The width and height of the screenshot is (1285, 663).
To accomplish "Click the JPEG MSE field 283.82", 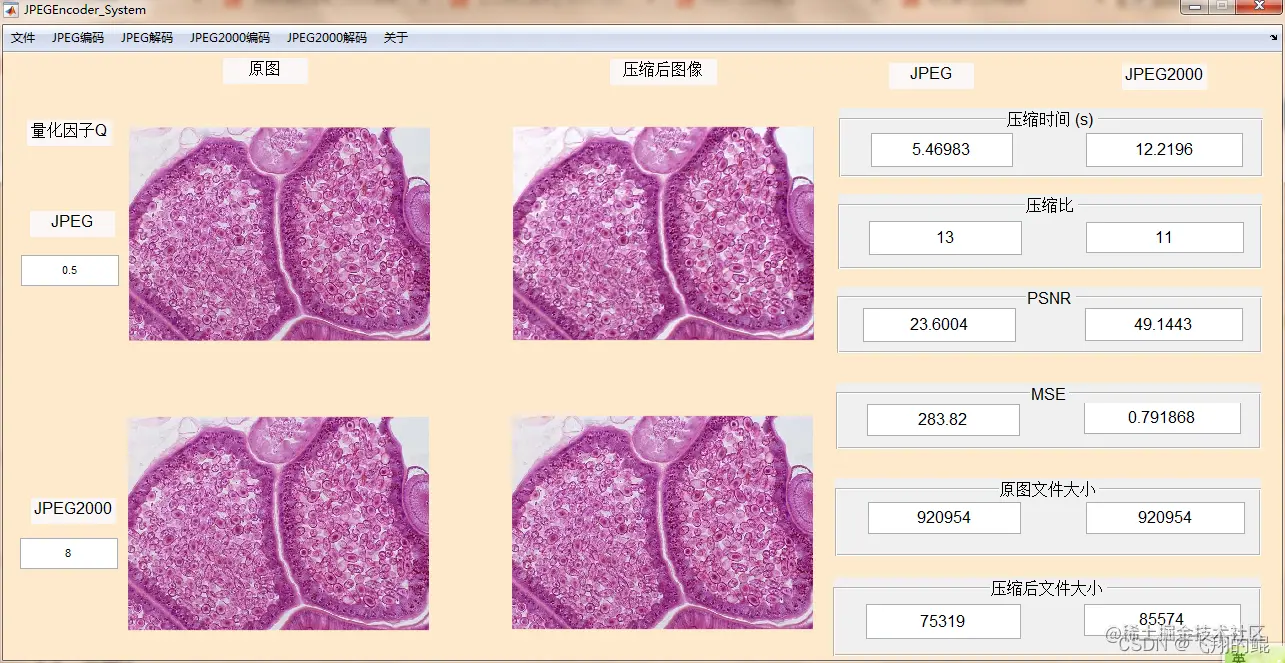I will (x=943, y=420).
